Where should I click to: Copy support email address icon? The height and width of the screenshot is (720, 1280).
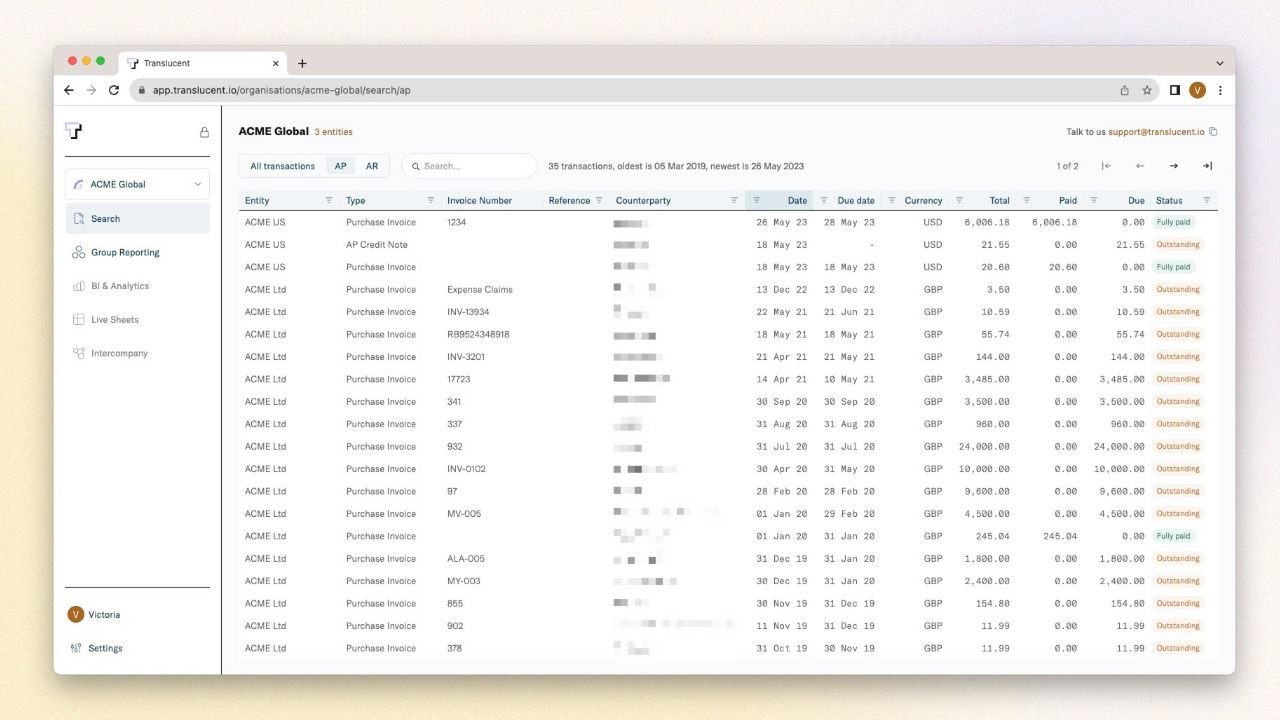[x=1213, y=132]
